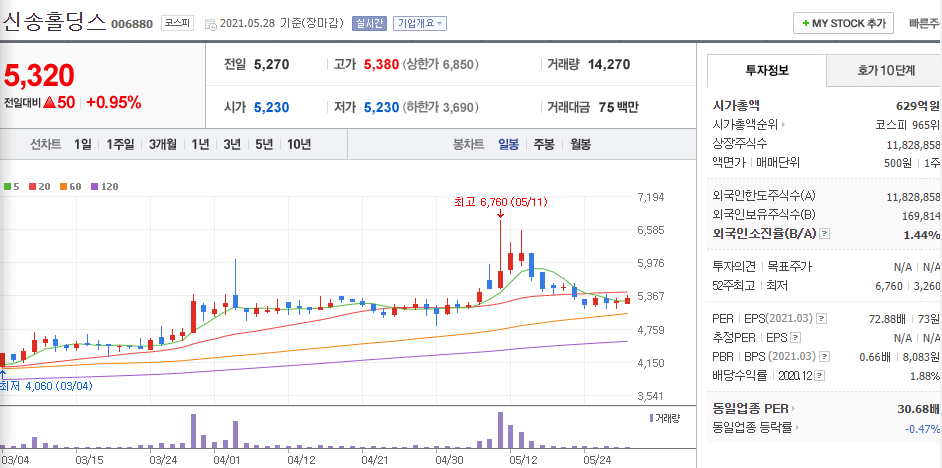Click the 최저 4,060 (03/04) chart marker
The height and width of the screenshot is (468, 942).
(x=46, y=386)
